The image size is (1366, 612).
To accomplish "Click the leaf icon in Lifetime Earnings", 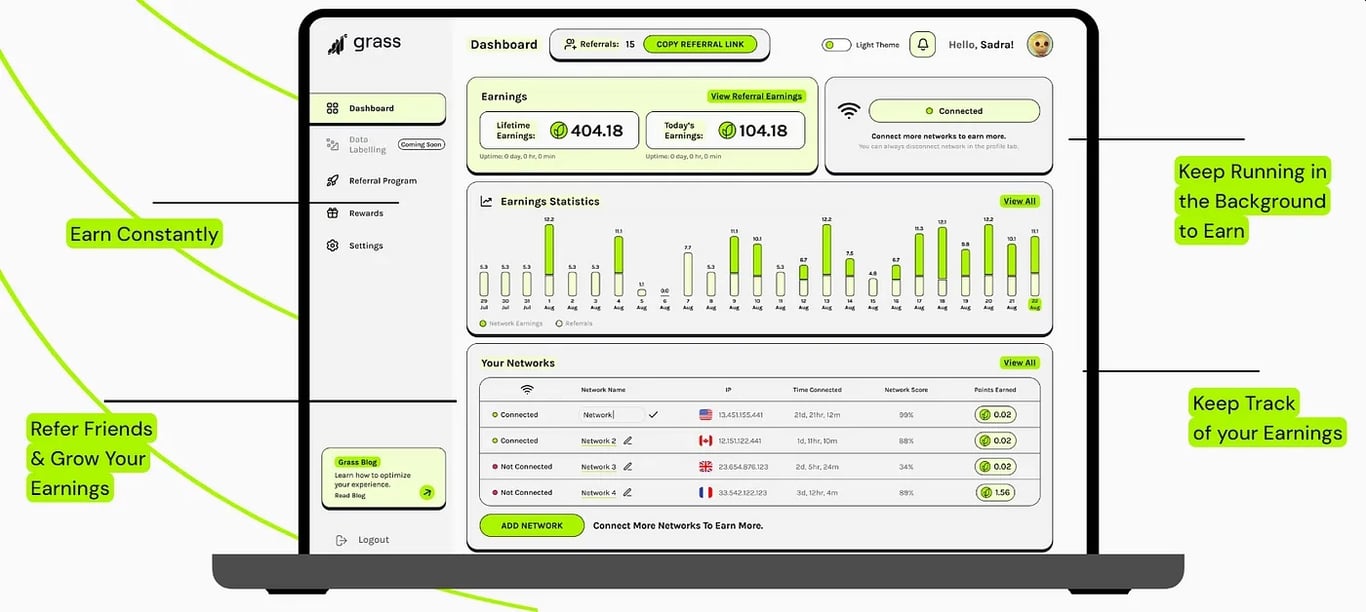I will click(559, 130).
